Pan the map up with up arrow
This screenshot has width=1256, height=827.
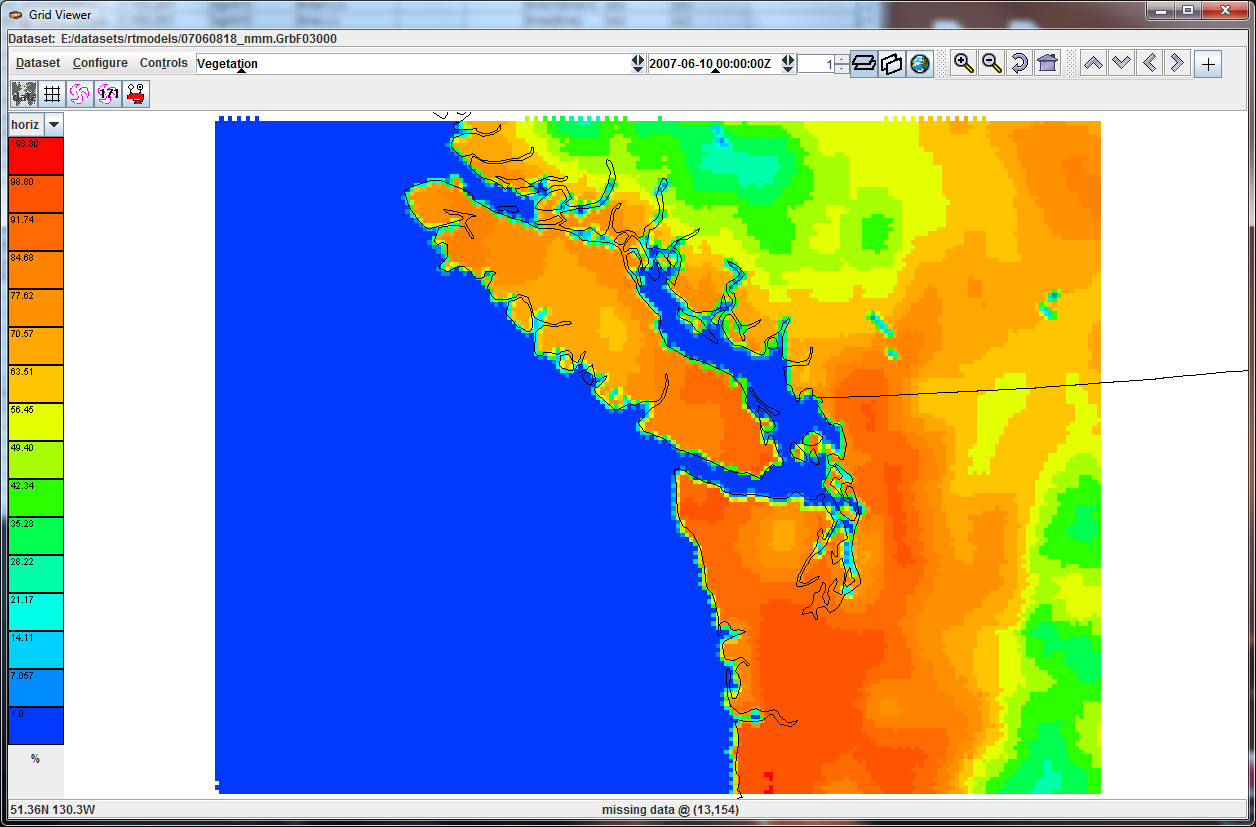click(x=1094, y=63)
